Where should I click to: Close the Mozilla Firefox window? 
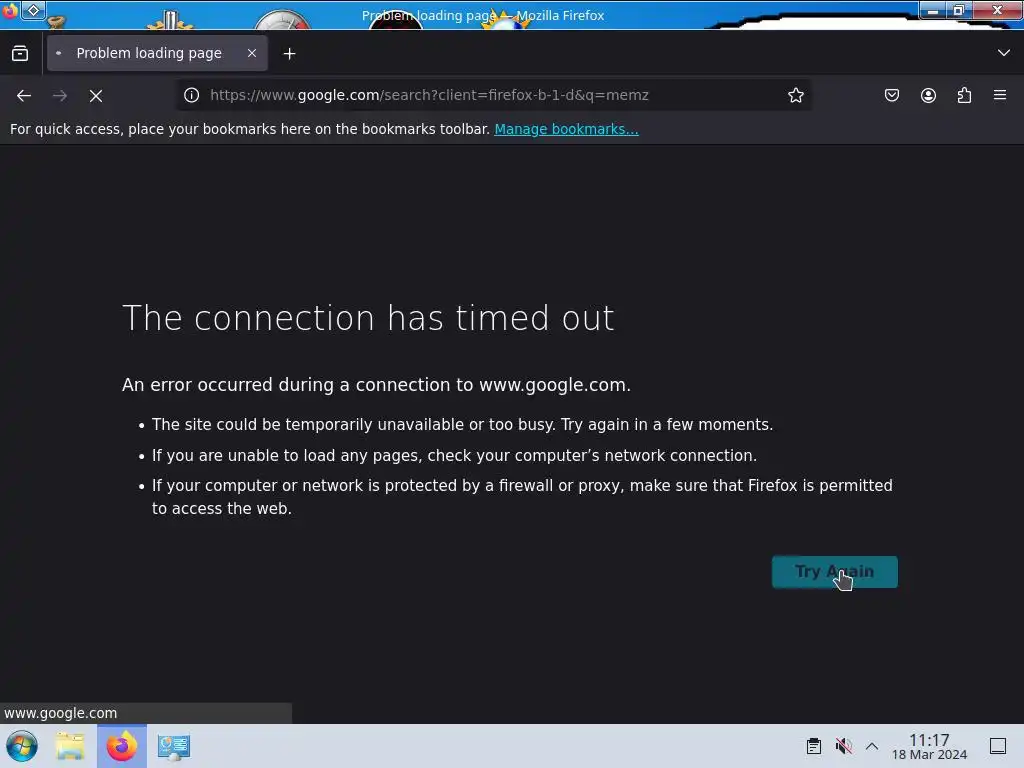997,10
